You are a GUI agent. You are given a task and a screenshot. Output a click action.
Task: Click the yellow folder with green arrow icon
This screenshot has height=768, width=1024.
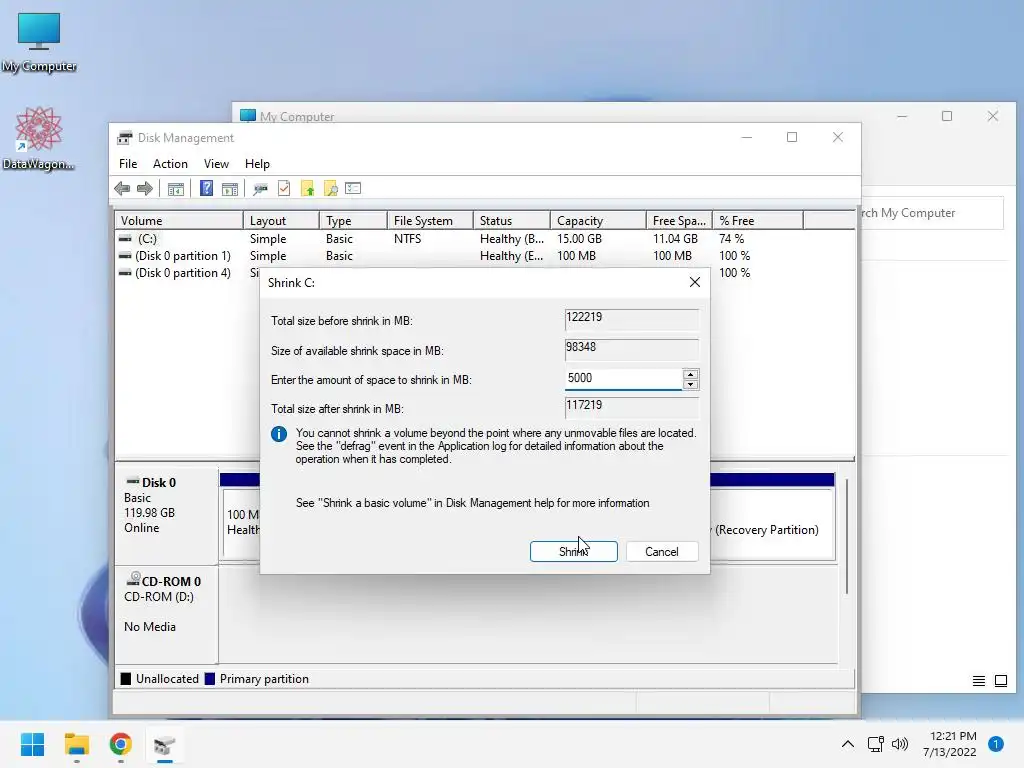click(308, 189)
